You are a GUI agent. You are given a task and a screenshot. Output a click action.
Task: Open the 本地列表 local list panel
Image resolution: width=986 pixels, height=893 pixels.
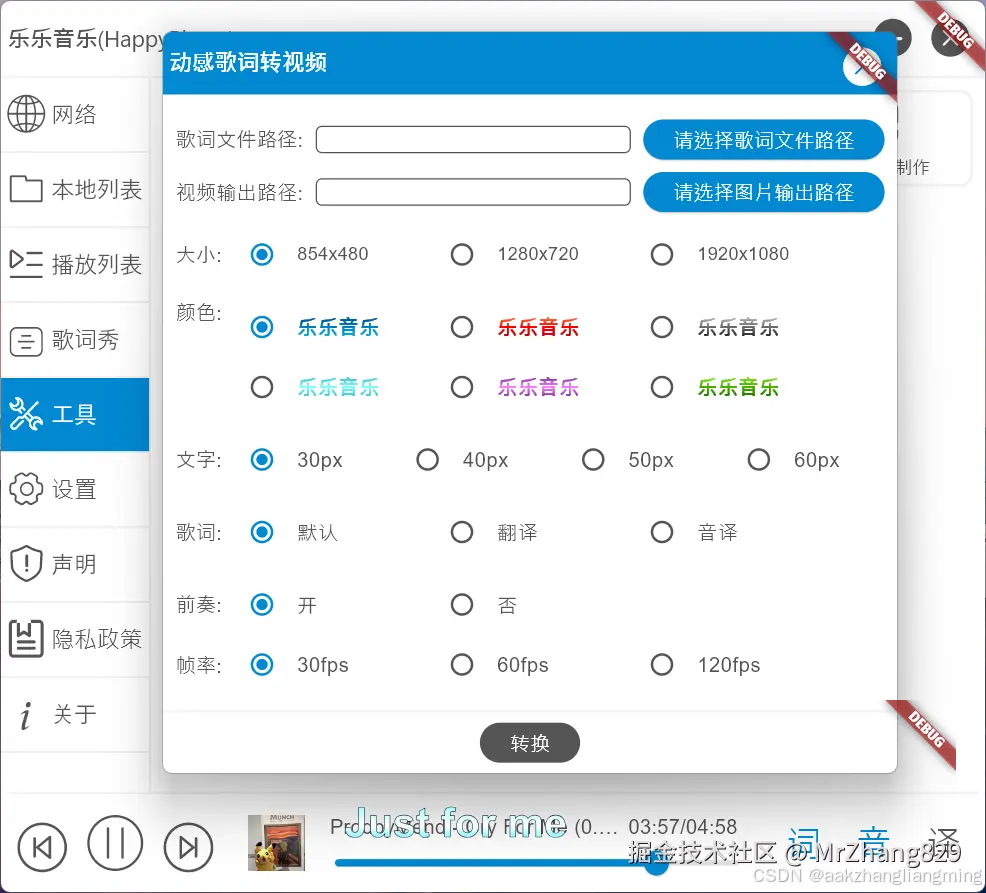pyautogui.click(x=75, y=189)
